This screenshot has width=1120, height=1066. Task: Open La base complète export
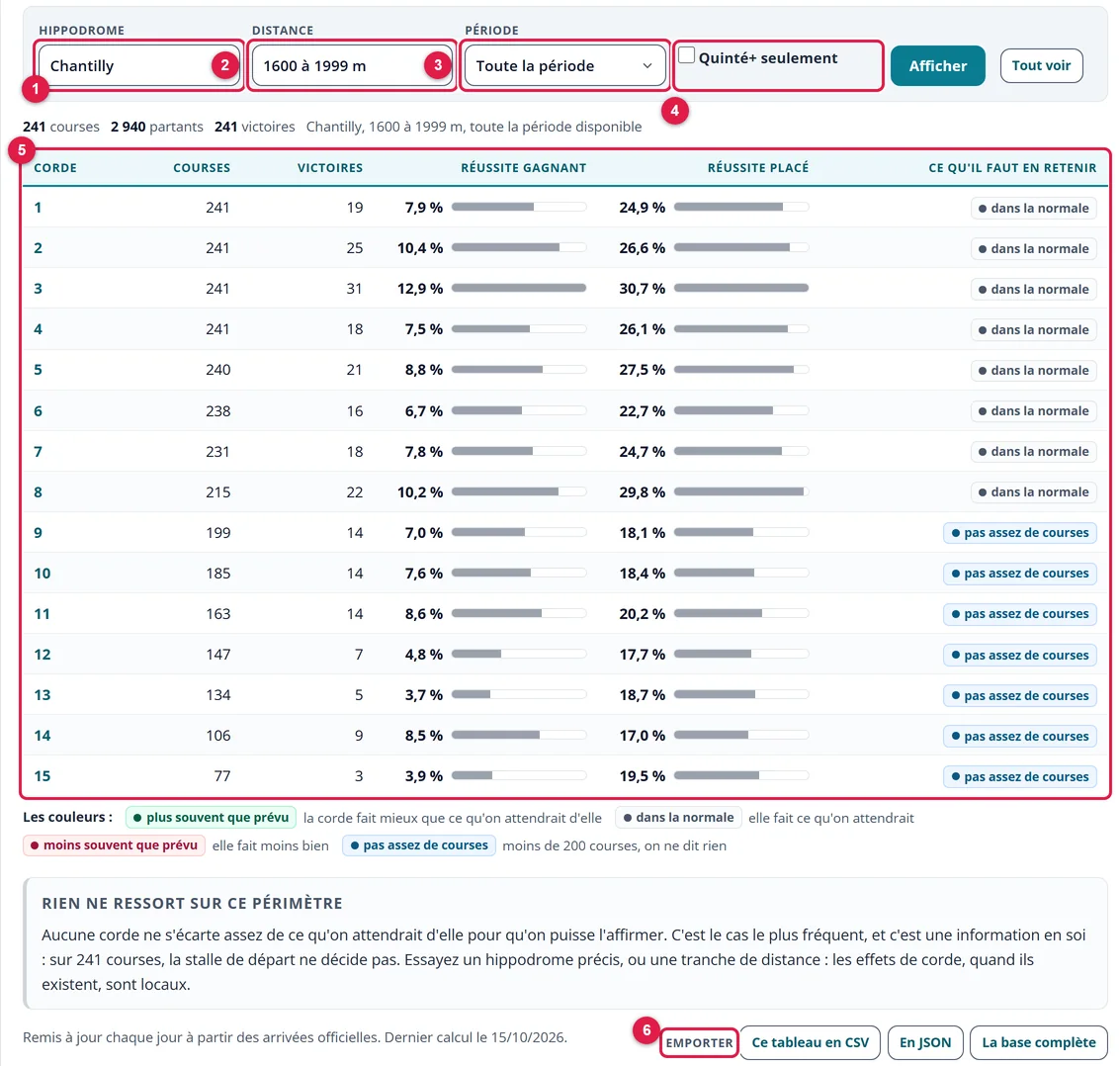1039,1042
